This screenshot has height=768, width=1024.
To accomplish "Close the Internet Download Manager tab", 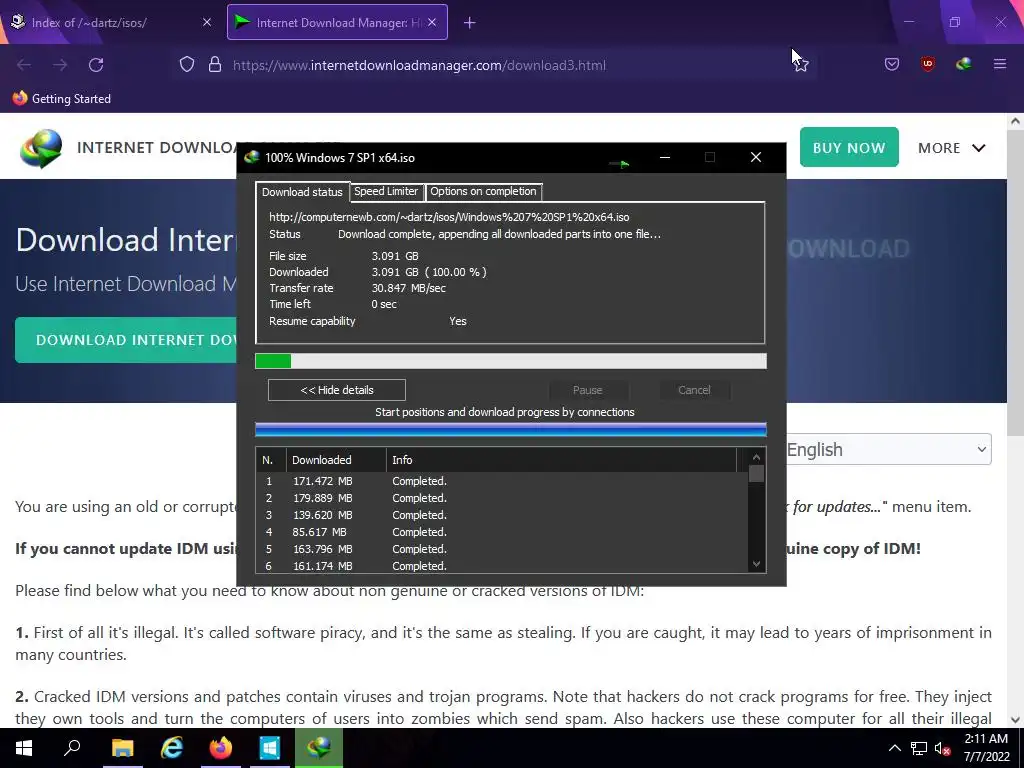I will coord(432,22).
